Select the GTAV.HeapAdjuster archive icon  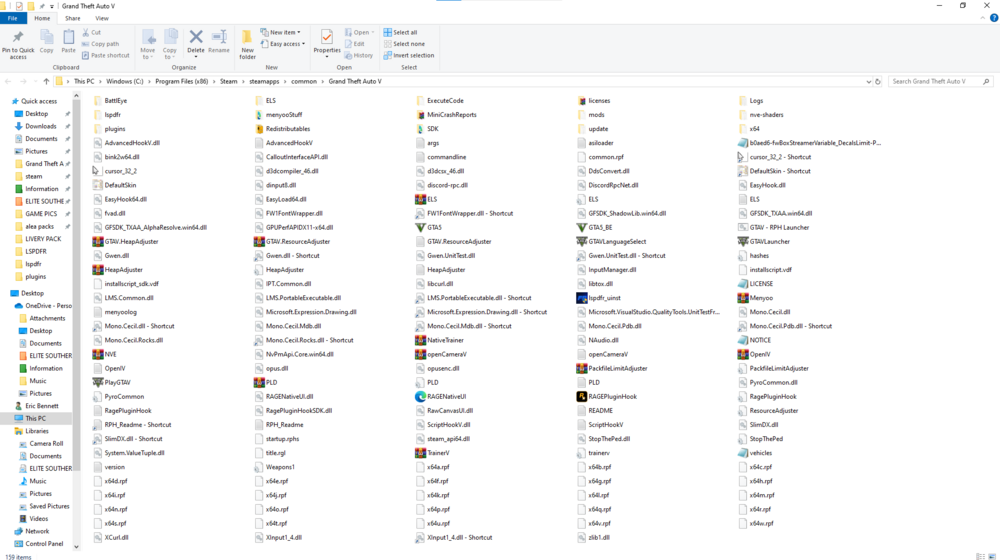coord(98,242)
